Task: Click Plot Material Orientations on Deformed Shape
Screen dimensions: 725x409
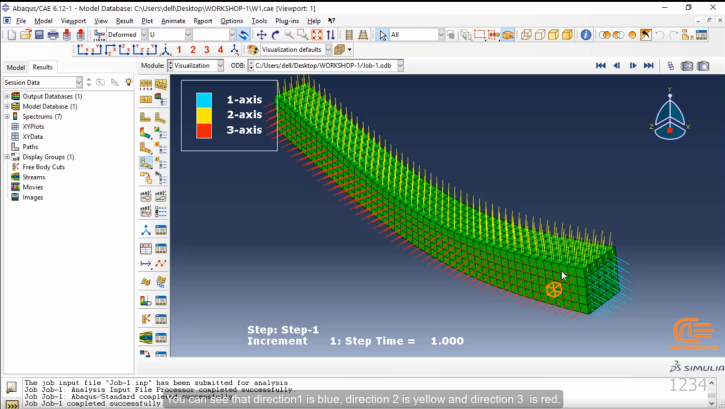Action: point(146,163)
